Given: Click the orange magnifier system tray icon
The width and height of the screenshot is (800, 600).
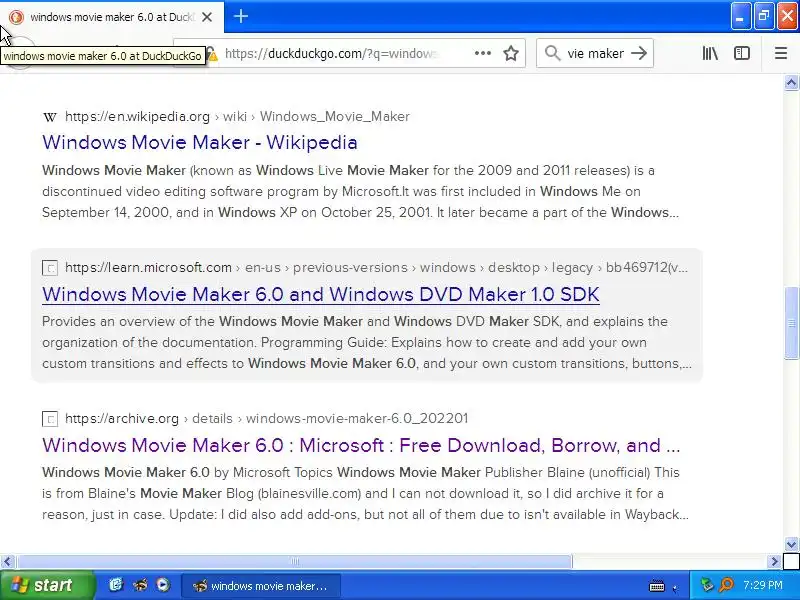Looking at the screenshot, I should 726,585.
